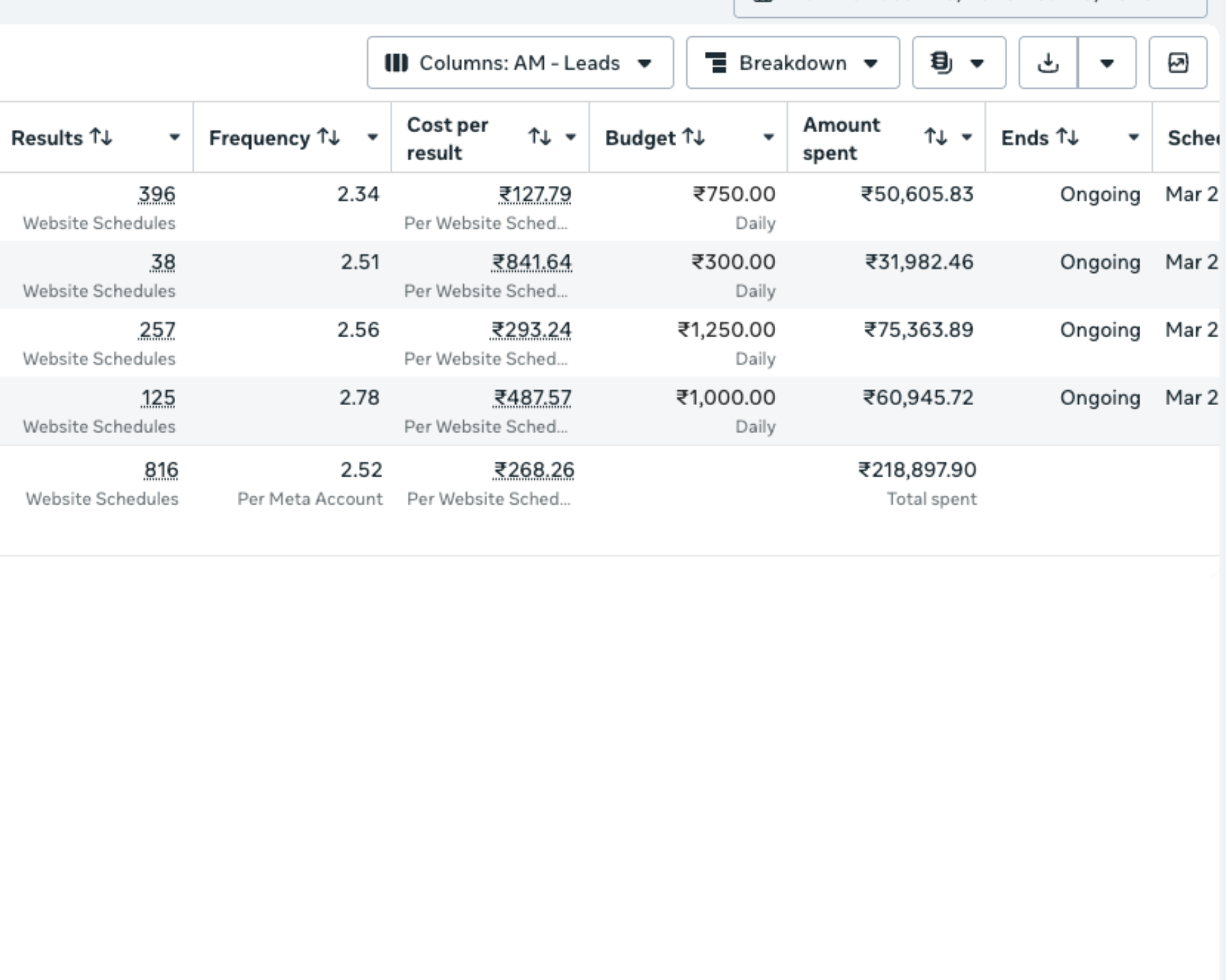Viewport: 1227px width, 980px height.
Task: Click the Amount spent header label
Action: coord(842,139)
